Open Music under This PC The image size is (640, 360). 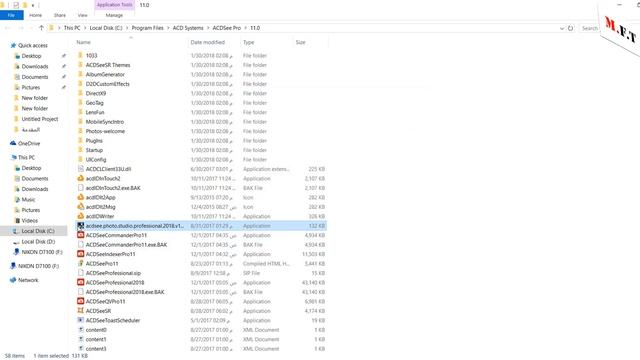point(28,200)
